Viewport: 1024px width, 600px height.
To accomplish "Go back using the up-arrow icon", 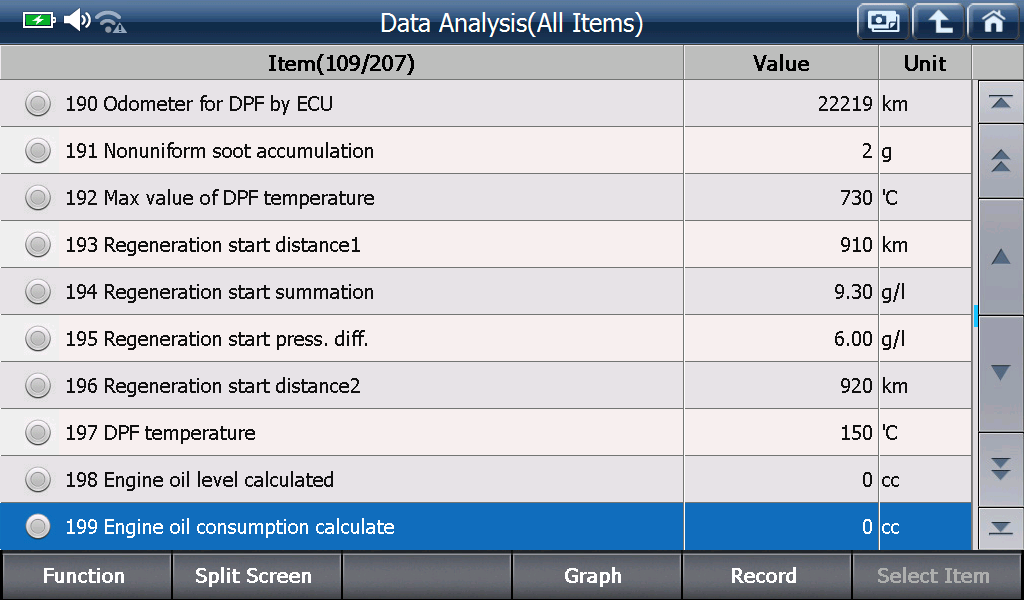I will pos(938,22).
